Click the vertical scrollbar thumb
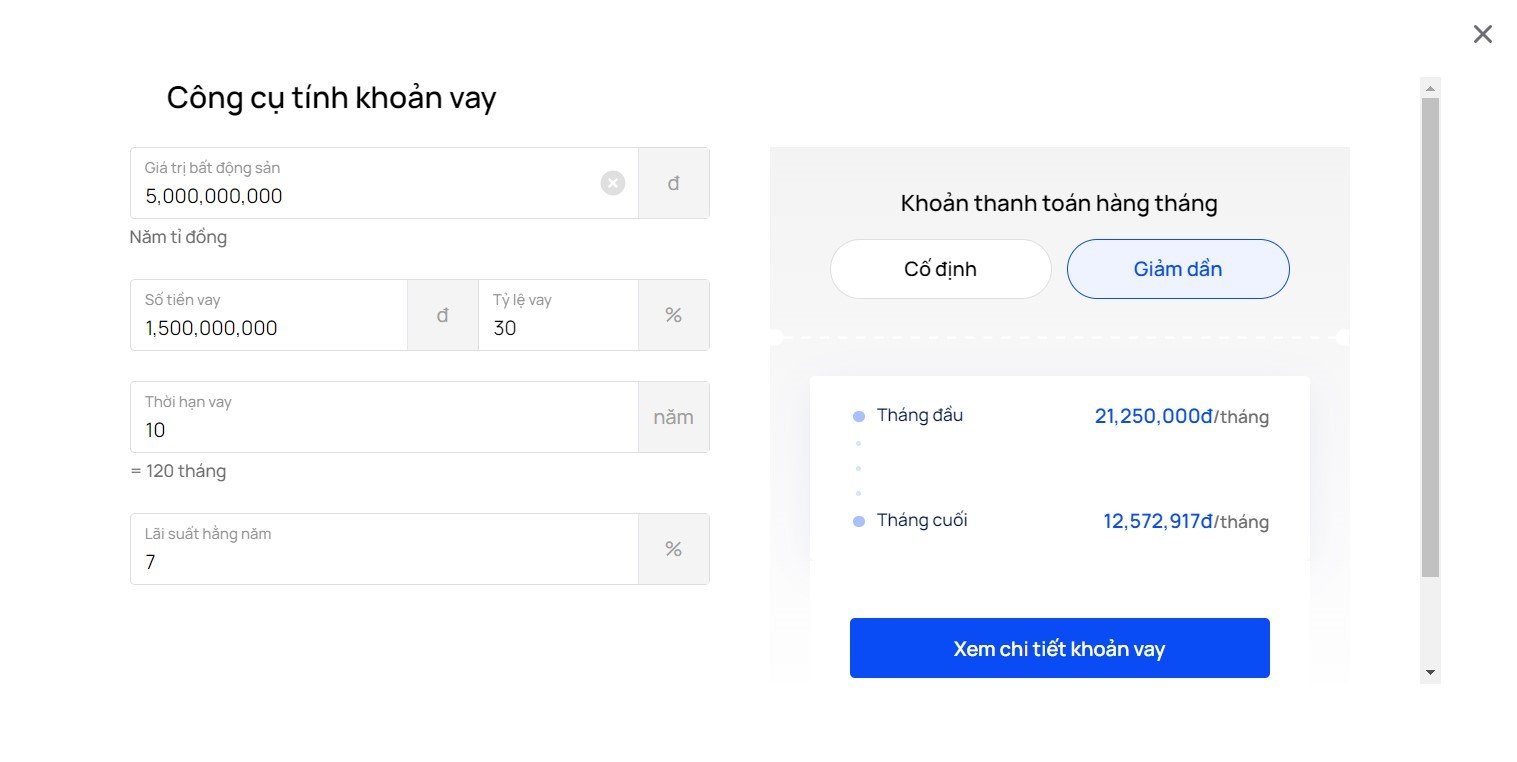Image resolution: width=1517 pixels, height=762 pixels. click(x=1430, y=337)
